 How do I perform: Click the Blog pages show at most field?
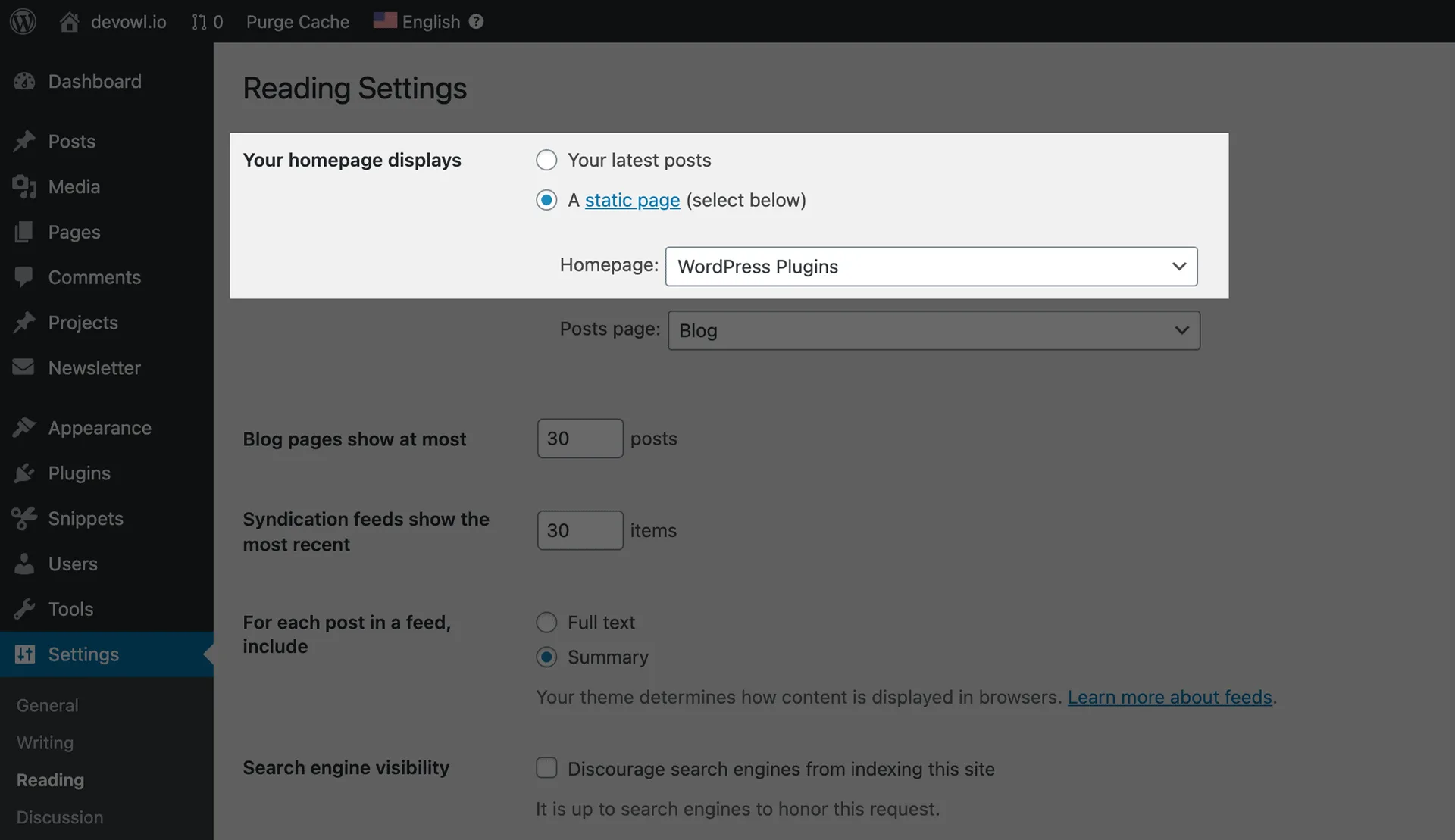tap(580, 439)
